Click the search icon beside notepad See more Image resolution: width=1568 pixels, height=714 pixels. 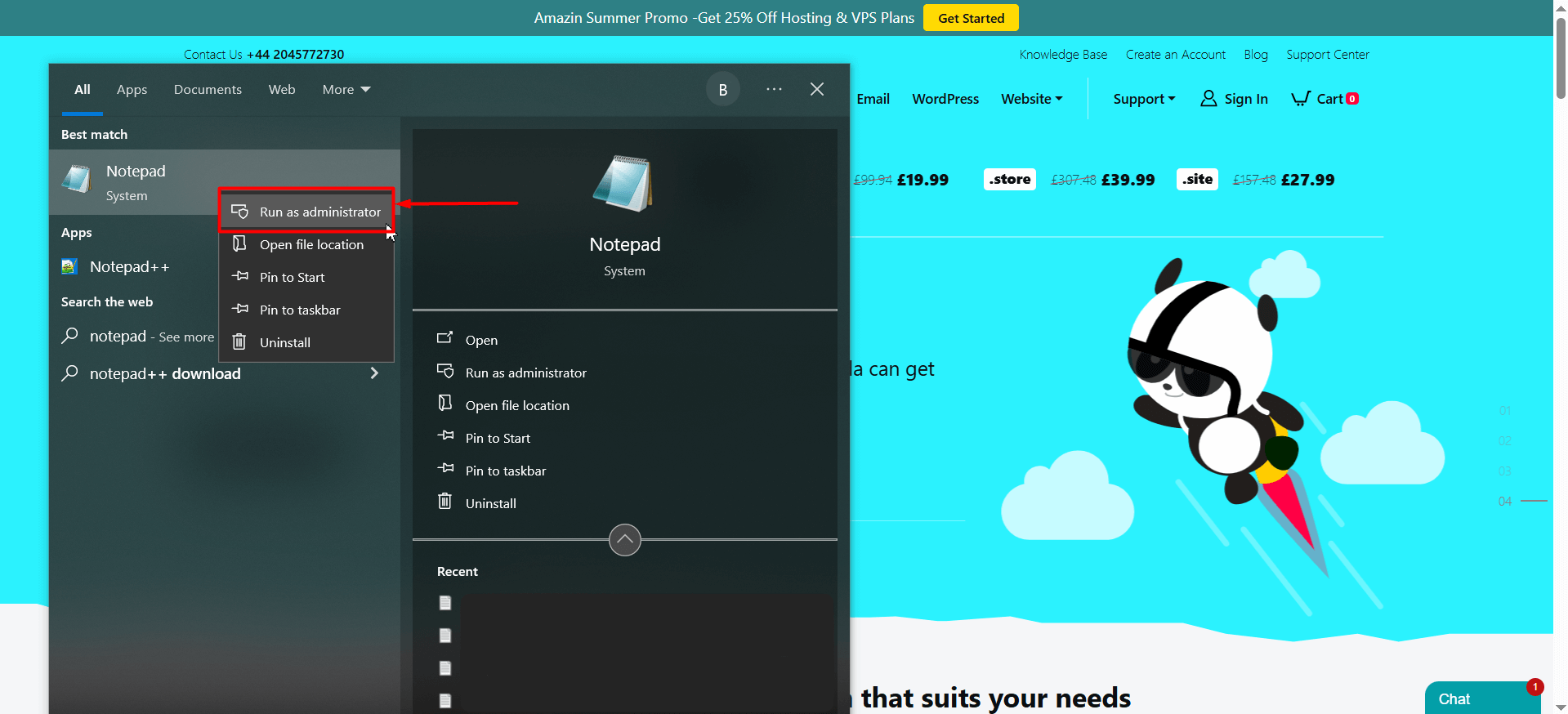coord(70,336)
